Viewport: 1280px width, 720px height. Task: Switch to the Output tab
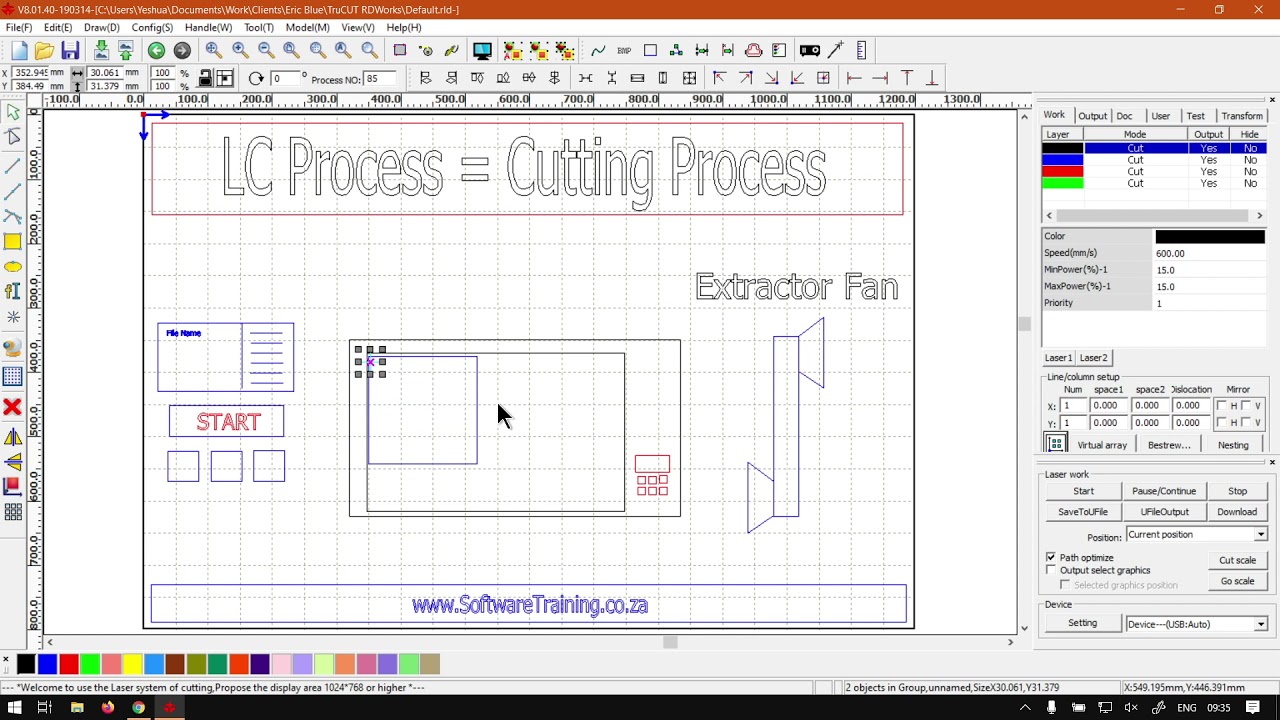(1092, 116)
